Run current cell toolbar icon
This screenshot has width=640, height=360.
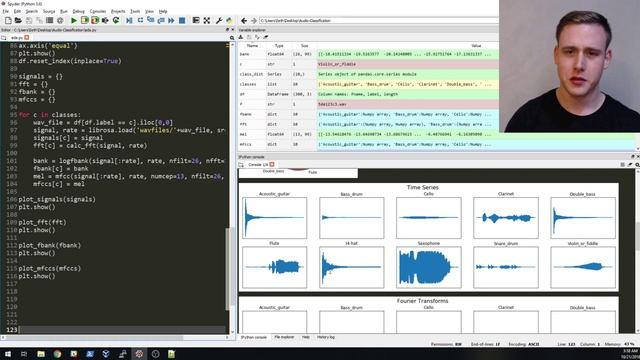(84, 20)
